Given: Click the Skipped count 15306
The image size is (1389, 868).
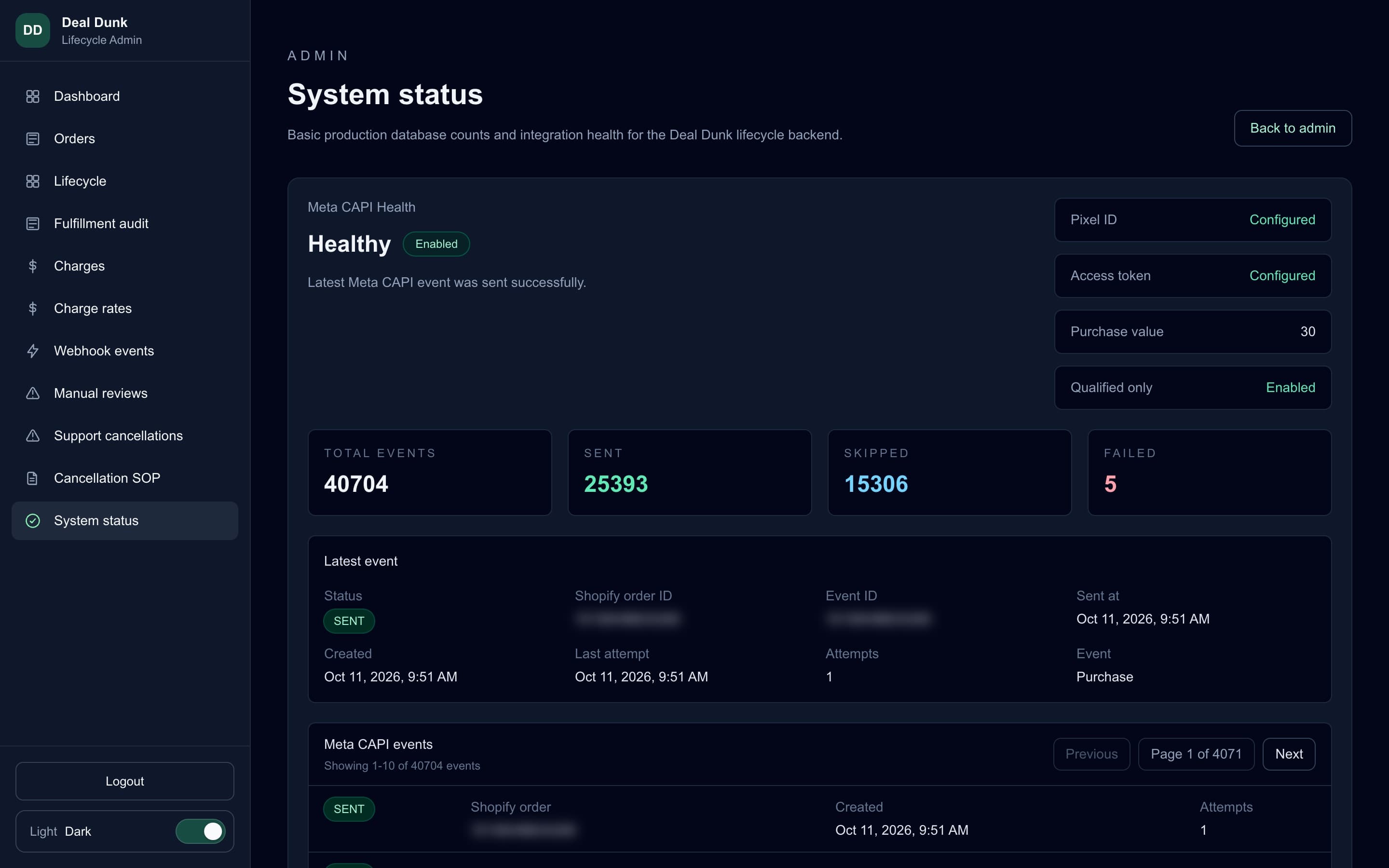Looking at the screenshot, I should (x=876, y=484).
